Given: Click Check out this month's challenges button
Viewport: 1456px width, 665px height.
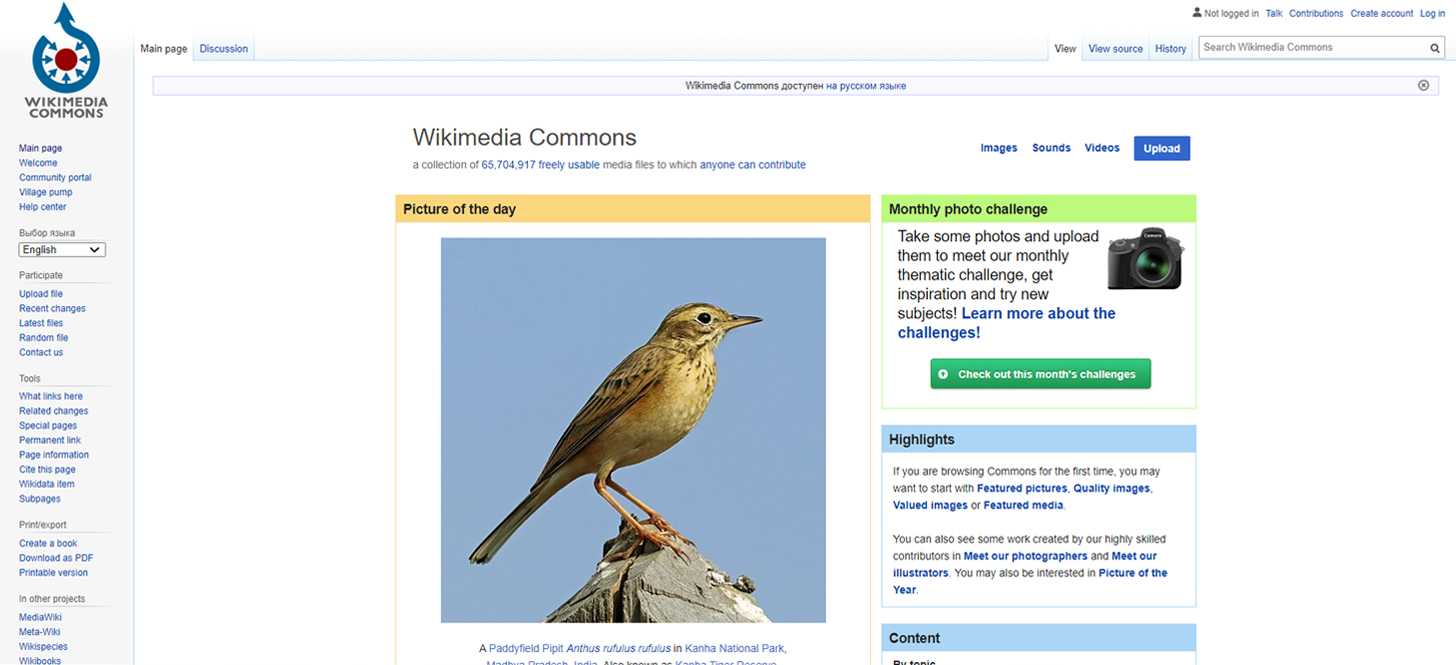Looking at the screenshot, I should (x=1040, y=374).
